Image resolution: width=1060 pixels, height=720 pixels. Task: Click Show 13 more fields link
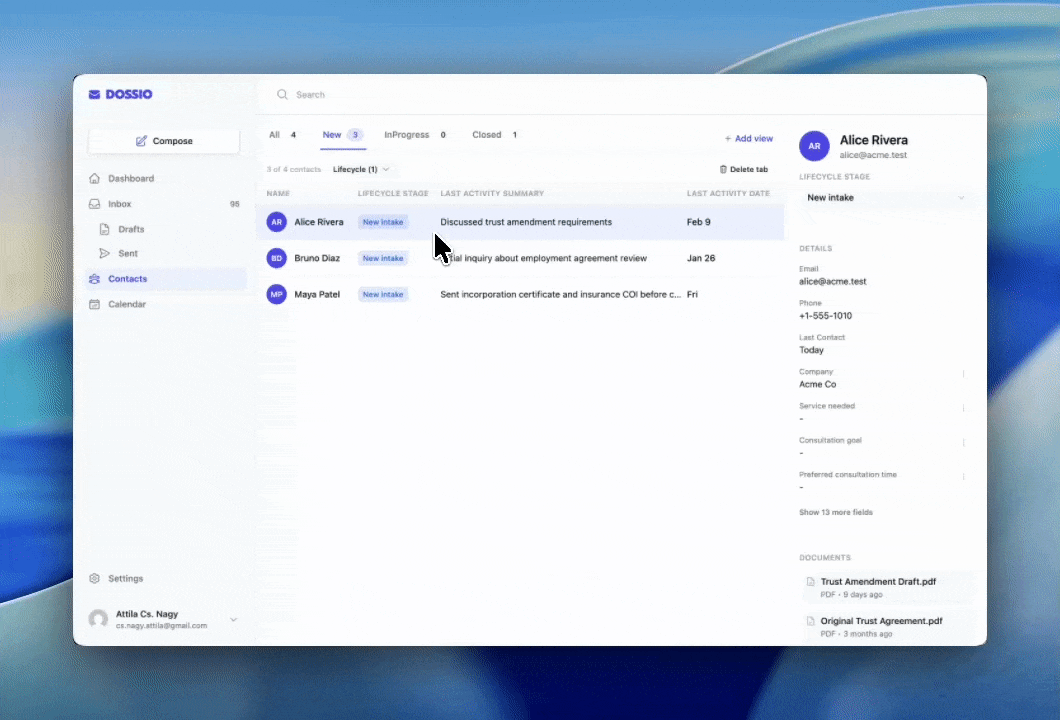[835, 512]
